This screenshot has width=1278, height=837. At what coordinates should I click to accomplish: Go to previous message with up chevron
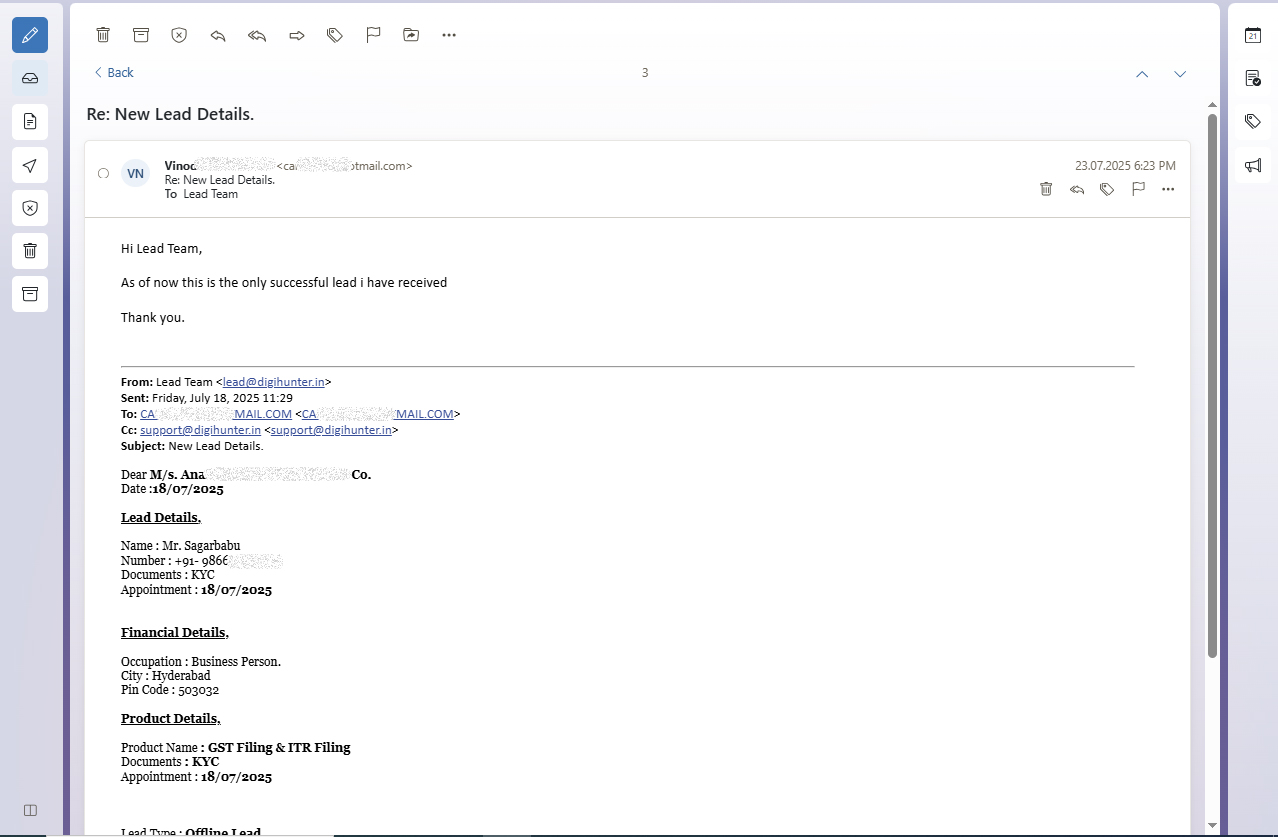coord(1142,74)
